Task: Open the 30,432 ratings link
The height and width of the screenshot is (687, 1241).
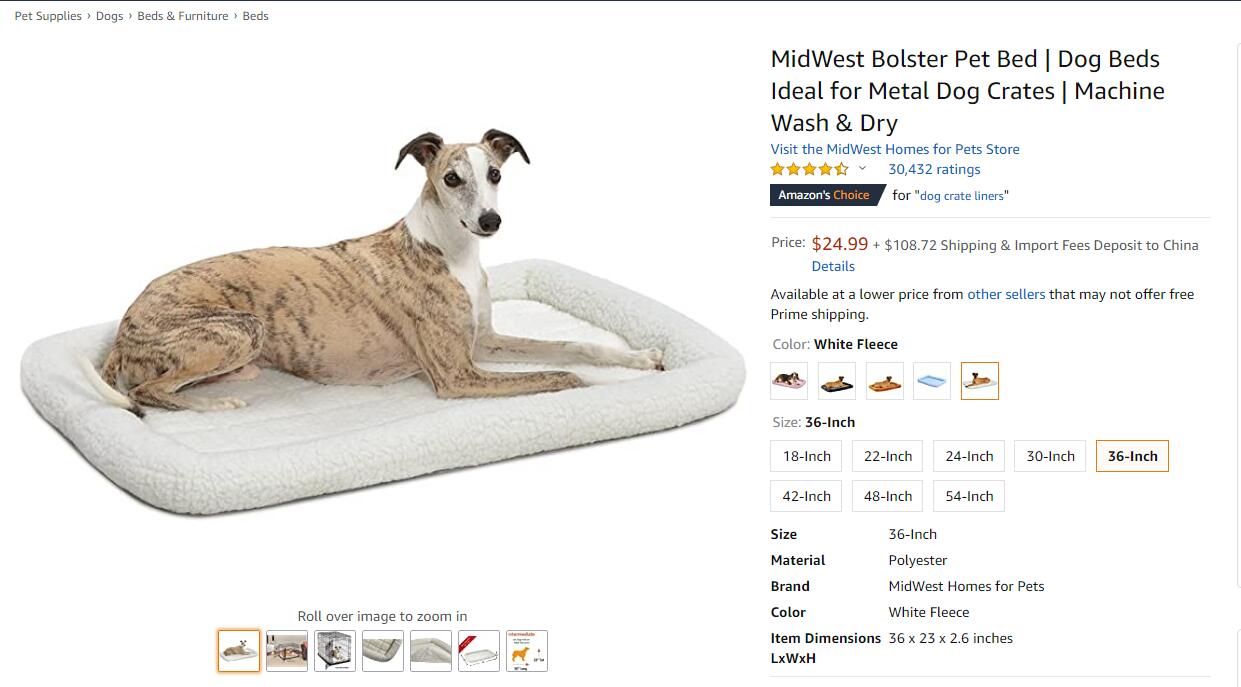Action: tap(934, 169)
